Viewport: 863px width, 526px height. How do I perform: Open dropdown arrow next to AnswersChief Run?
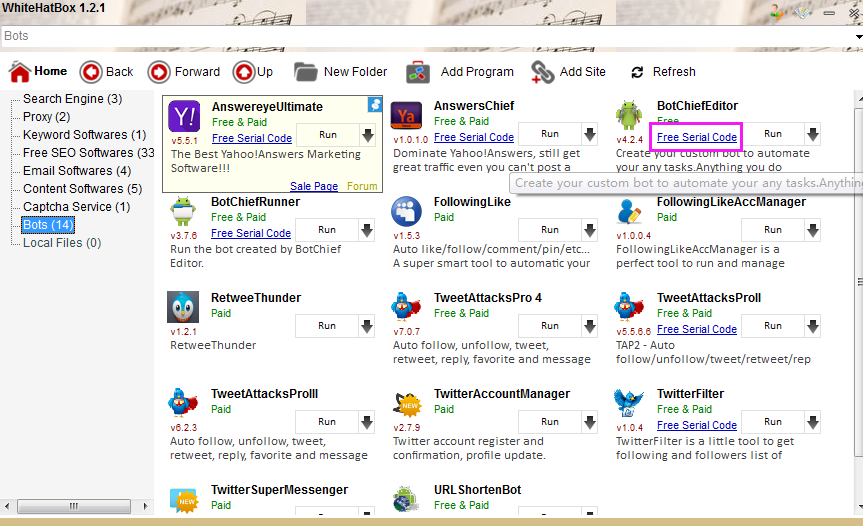point(590,135)
